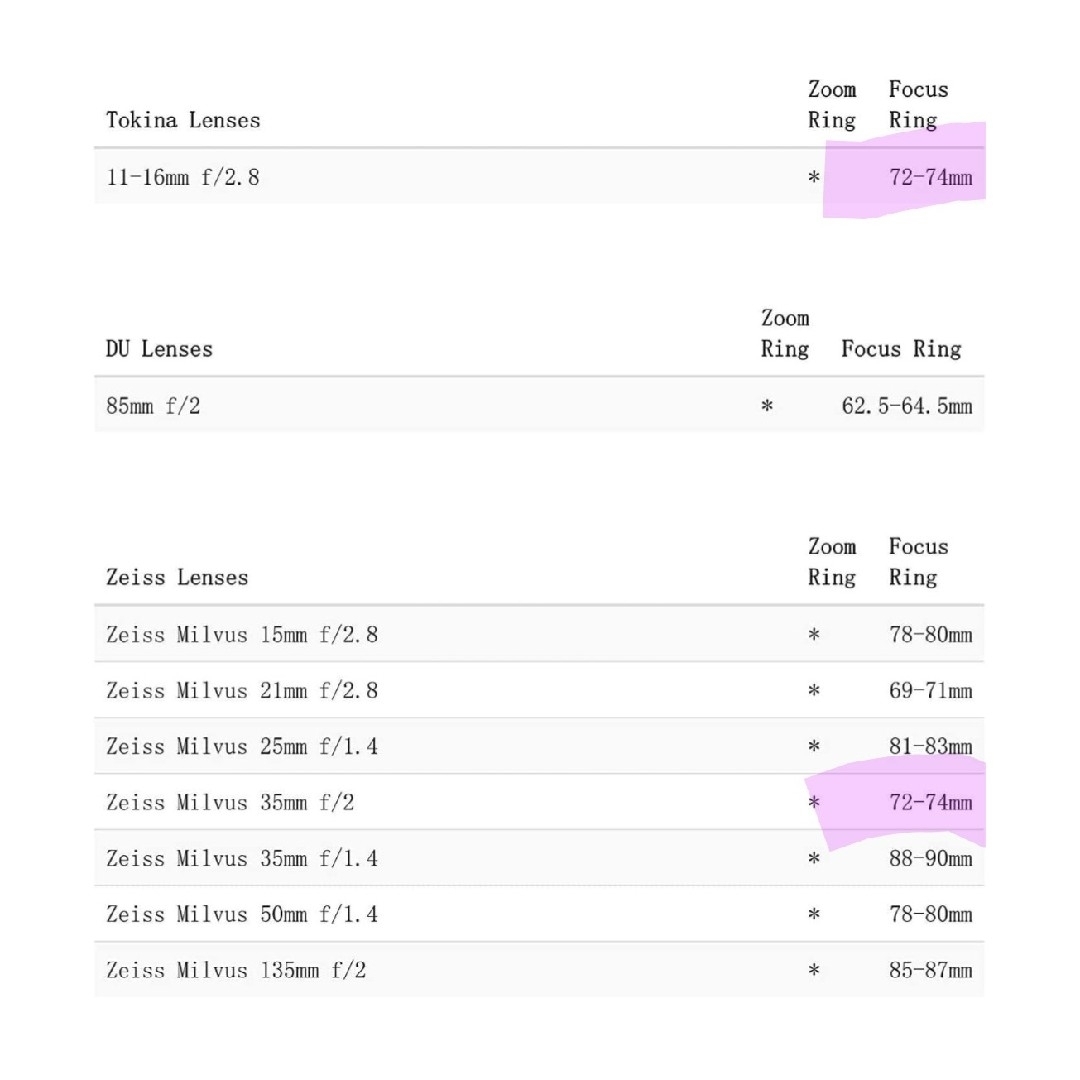Click the DU Lenses table heading
Viewport: 1080px width, 1080px height.
click(x=159, y=349)
